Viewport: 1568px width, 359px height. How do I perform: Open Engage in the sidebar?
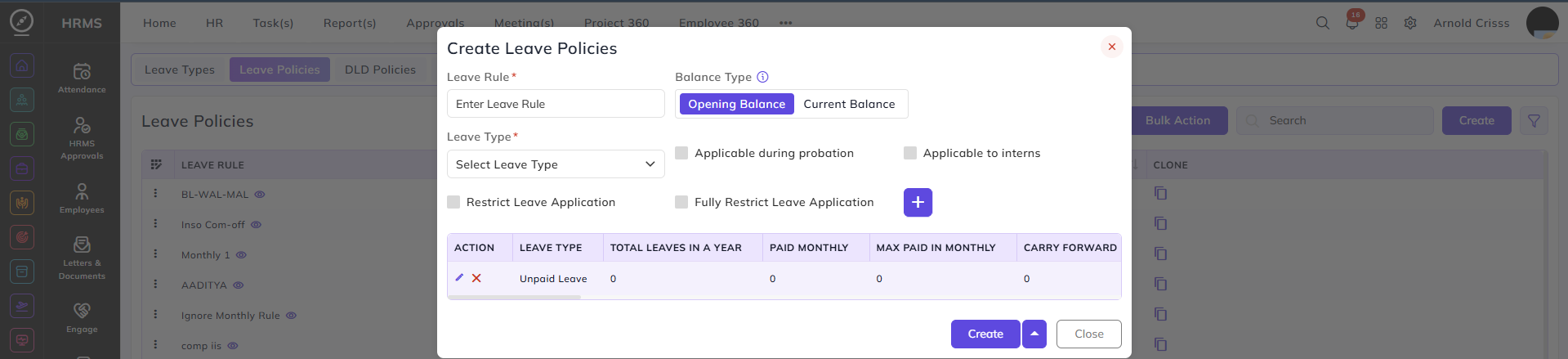82,317
